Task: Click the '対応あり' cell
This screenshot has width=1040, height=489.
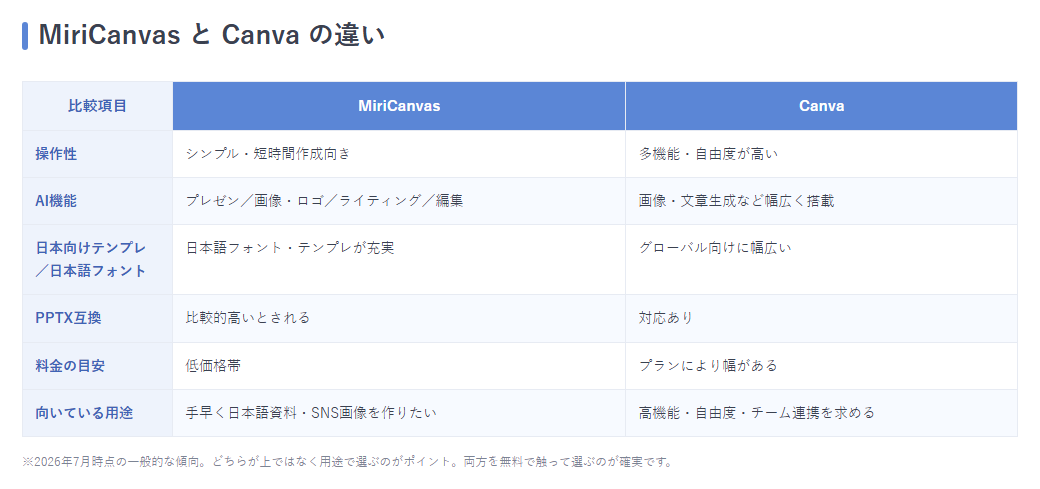Action: tap(821, 318)
